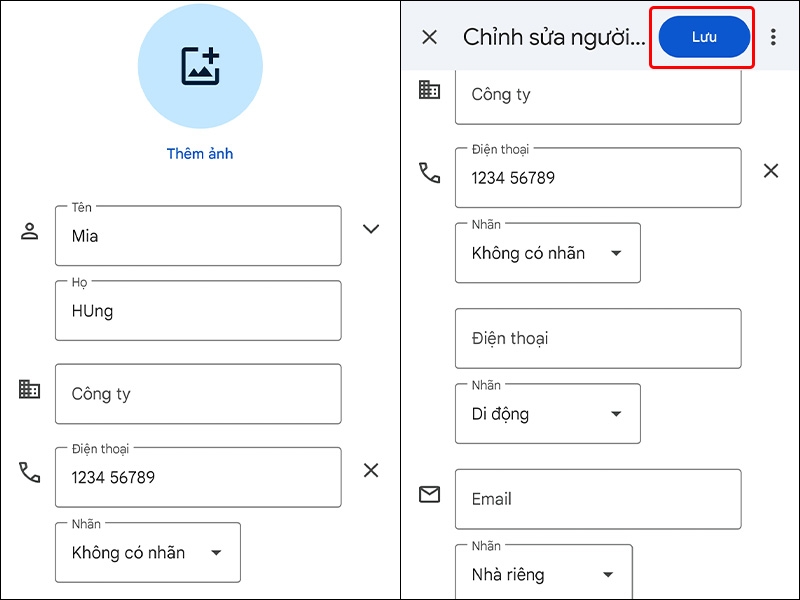Open the 'Không có nhãn' label dropdown
This screenshot has height=600, width=800.
pos(547,253)
